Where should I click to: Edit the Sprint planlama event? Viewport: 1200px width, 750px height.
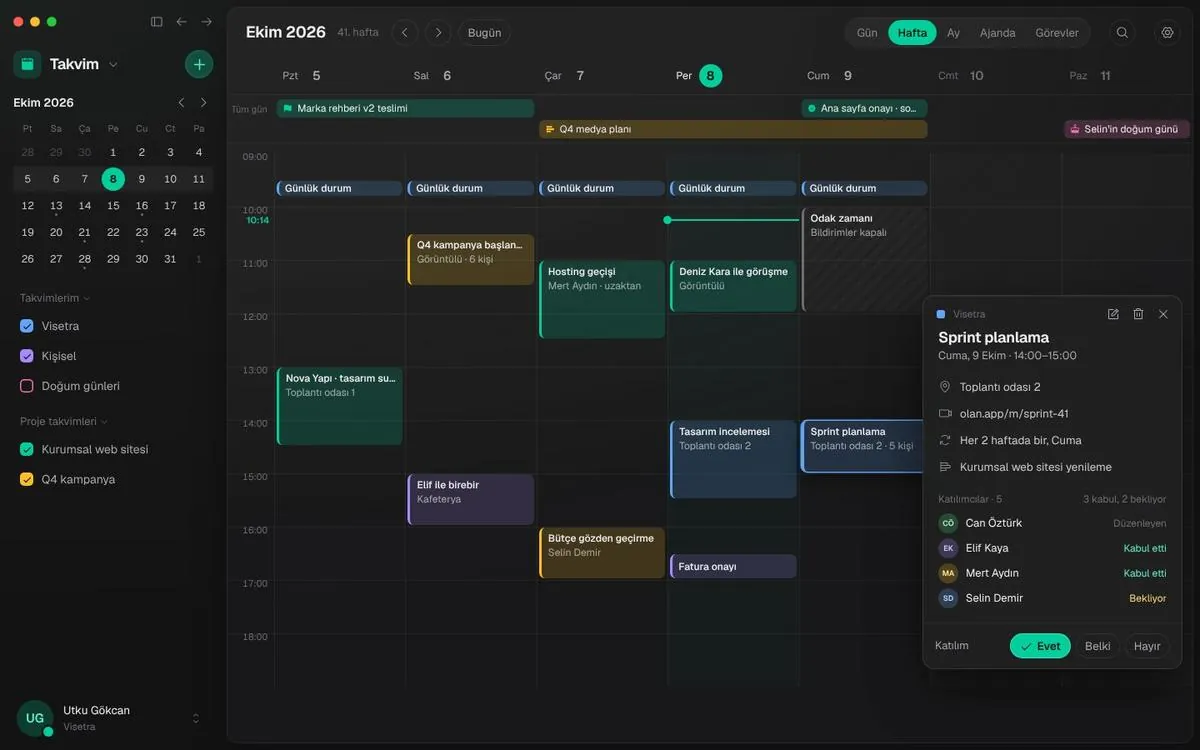[x=1113, y=314]
